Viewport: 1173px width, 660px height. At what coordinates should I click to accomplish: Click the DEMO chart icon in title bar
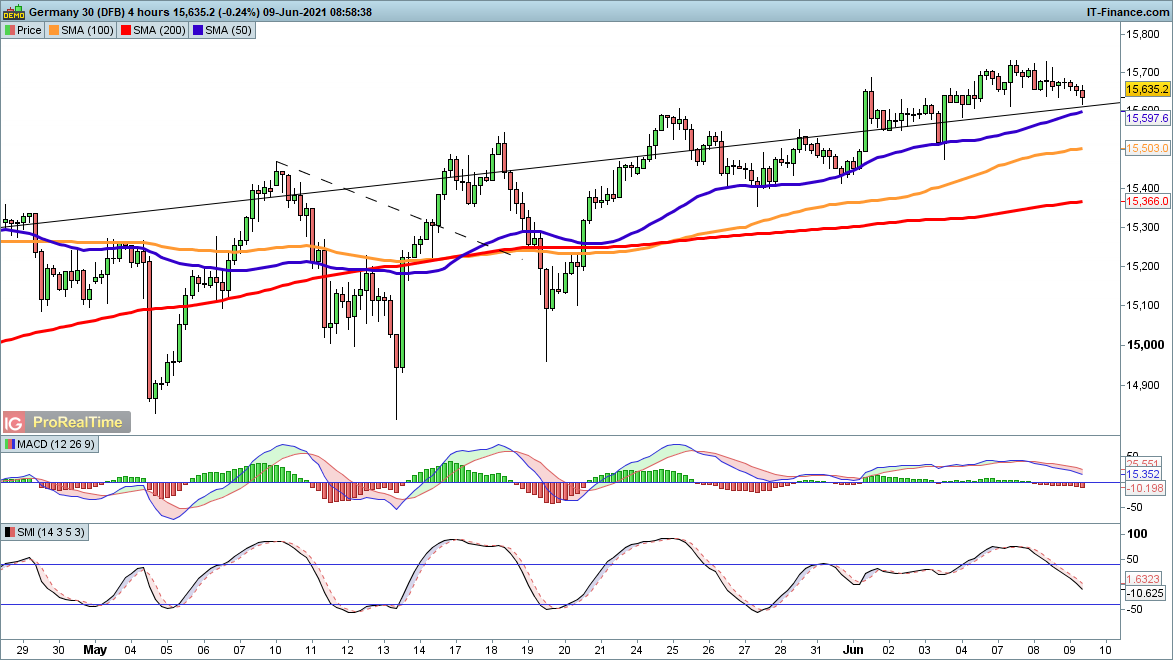pyautogui.click(x=13, y=11)
